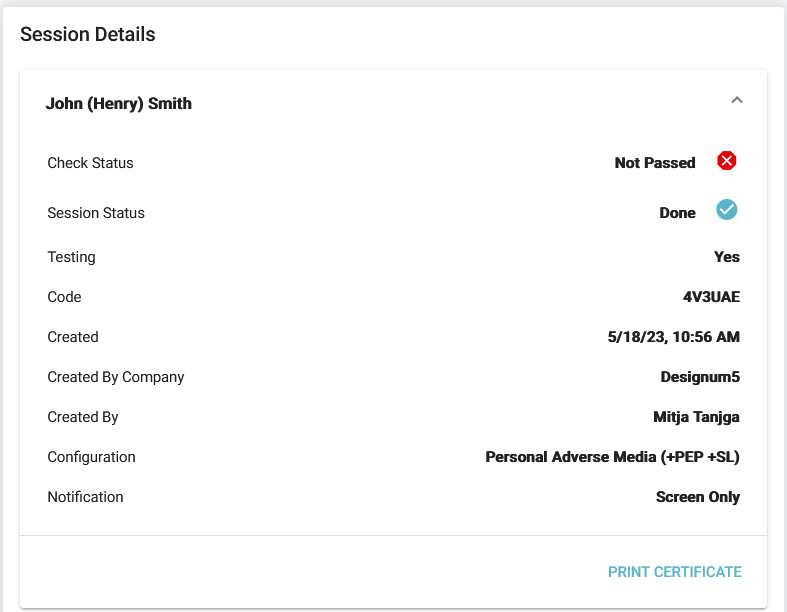
Task: Click the Designum5 company name
Action: click(x=700, y=377)
